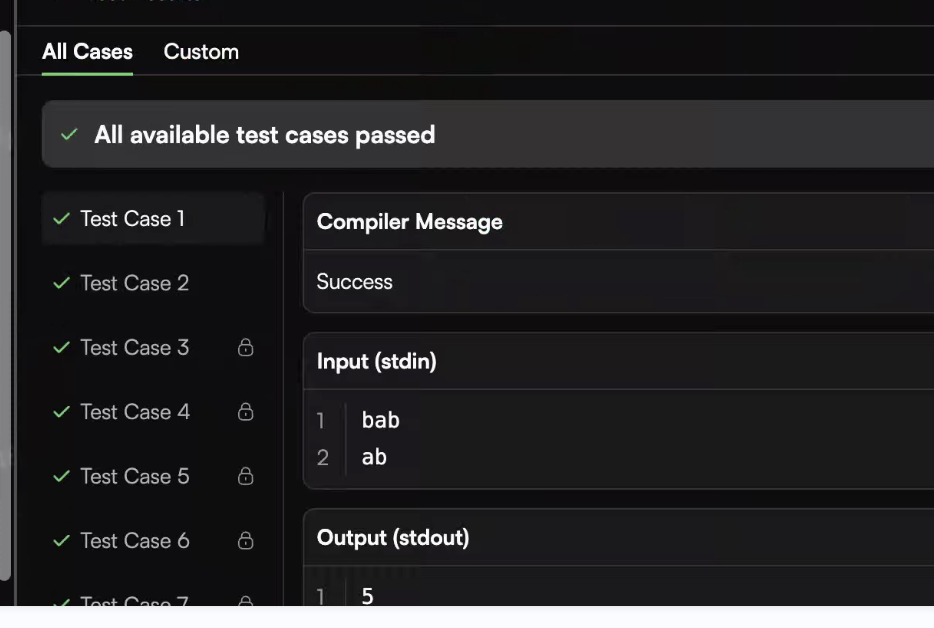Click the lock icon on Test Case 4

click(245, 411)
